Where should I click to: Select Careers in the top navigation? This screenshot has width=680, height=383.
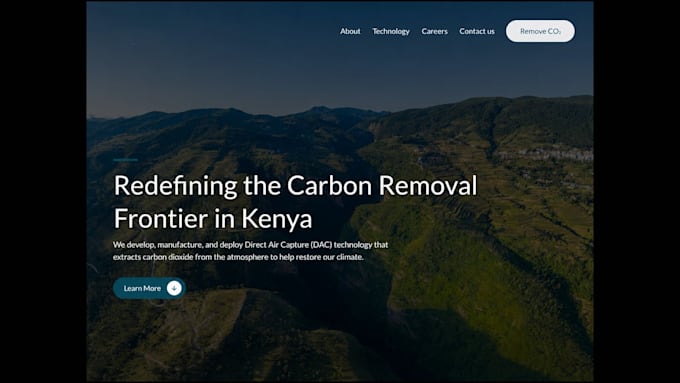coord(434,31)
